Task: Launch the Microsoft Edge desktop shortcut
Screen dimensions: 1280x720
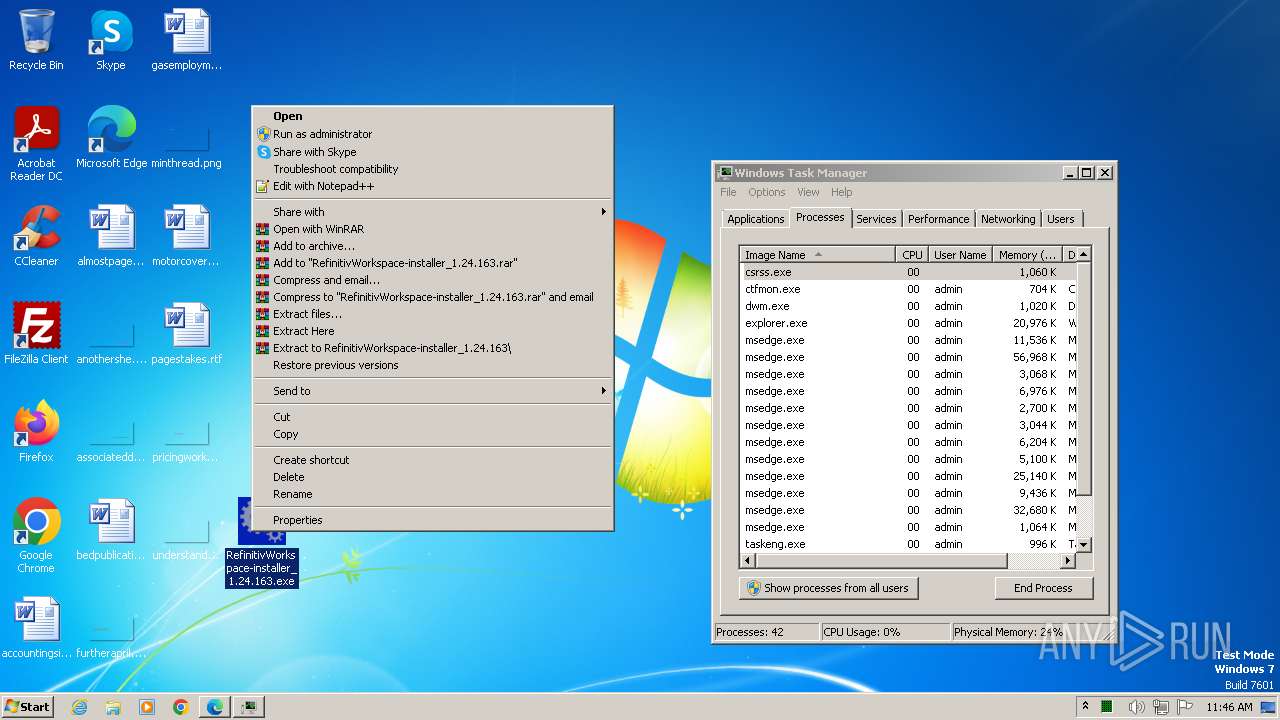Action: click(x=111, y=139)
